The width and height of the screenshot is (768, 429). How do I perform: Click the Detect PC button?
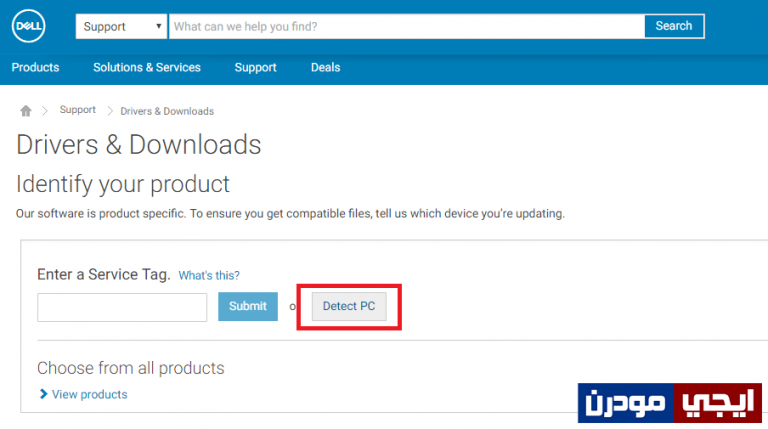349,307
